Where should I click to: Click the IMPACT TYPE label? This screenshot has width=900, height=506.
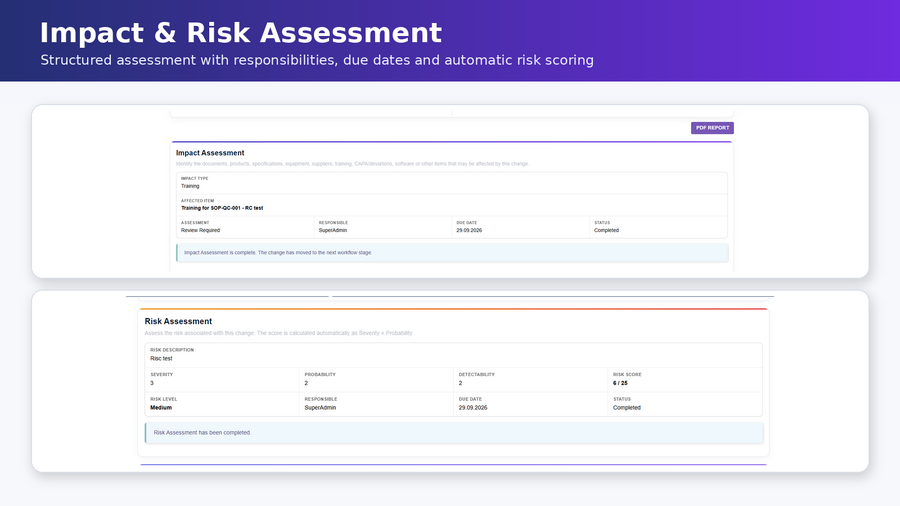click(x=195, y=178)
